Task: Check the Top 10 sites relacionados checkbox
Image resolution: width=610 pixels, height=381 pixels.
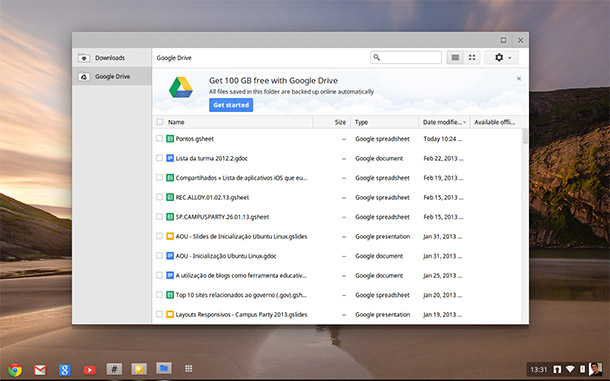Action: coord(159,295)
